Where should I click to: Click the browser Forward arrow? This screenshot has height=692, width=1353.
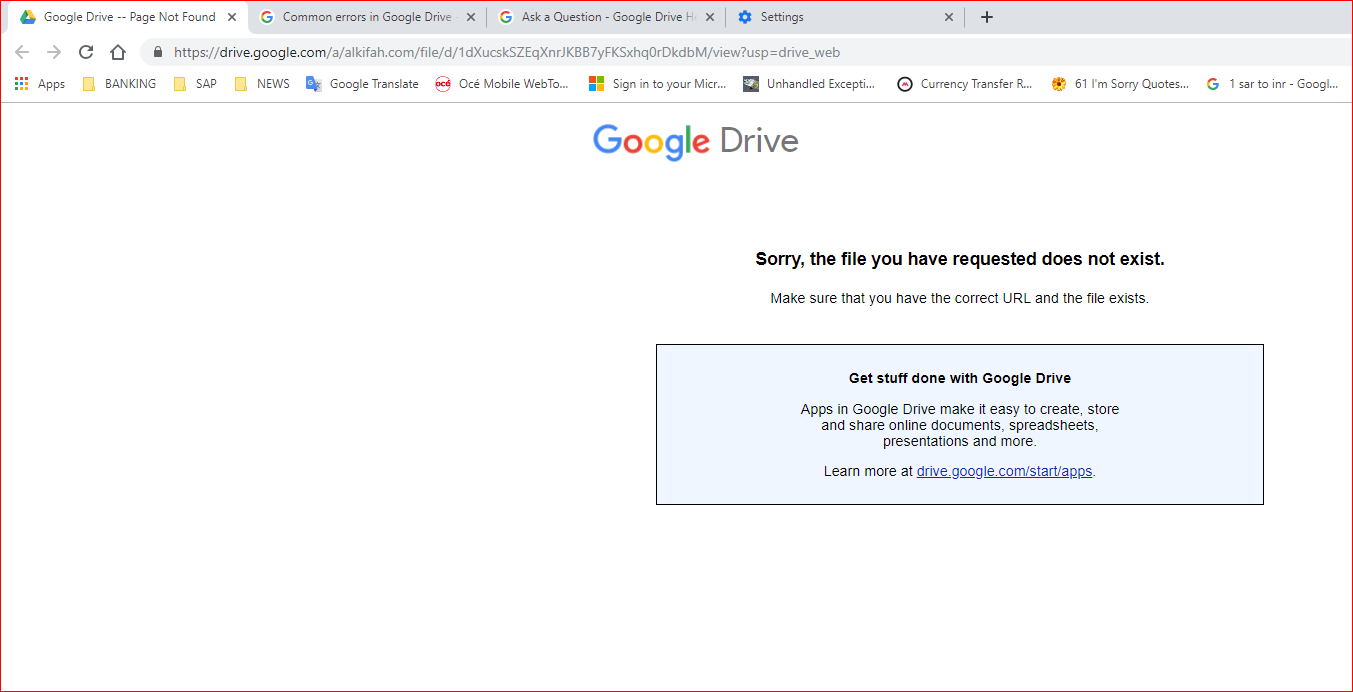click(x=54, y=52)
